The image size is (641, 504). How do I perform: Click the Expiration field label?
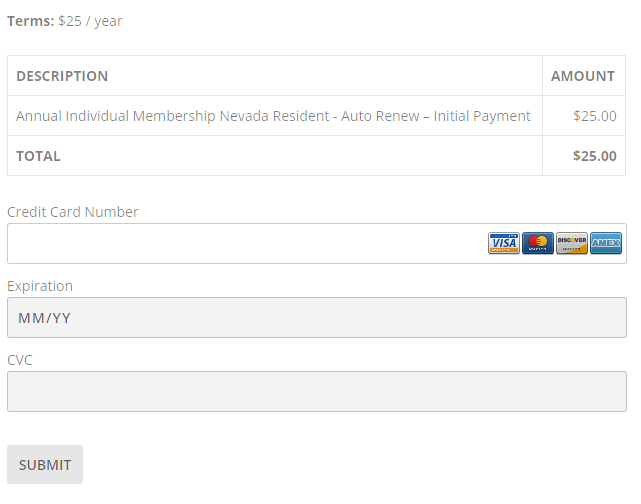coord(40,286)
